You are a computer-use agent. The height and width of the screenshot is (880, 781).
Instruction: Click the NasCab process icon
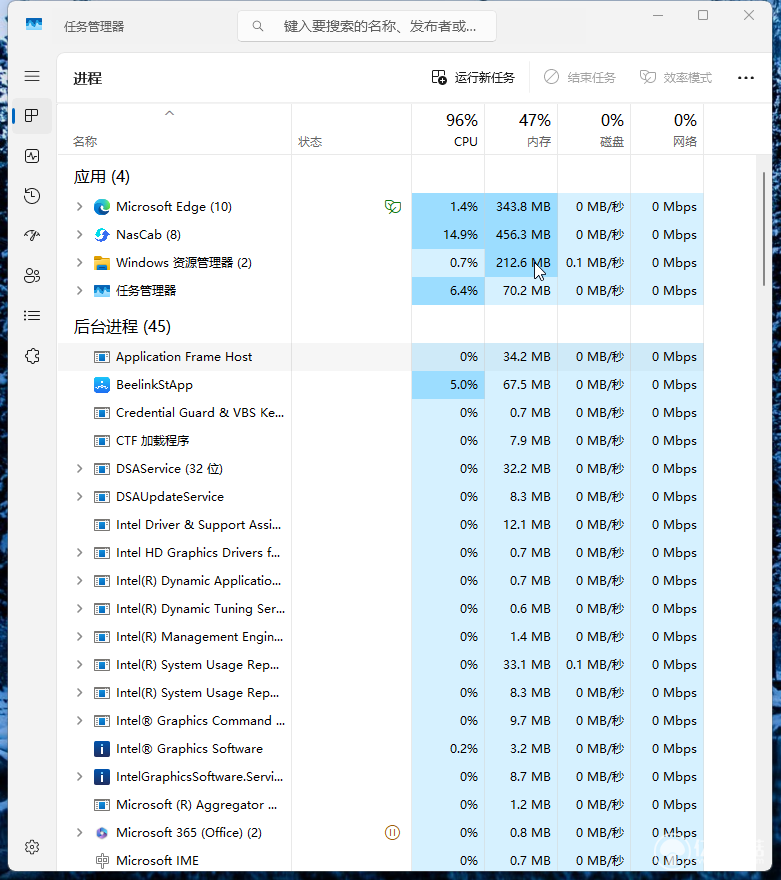click(102, 235)
